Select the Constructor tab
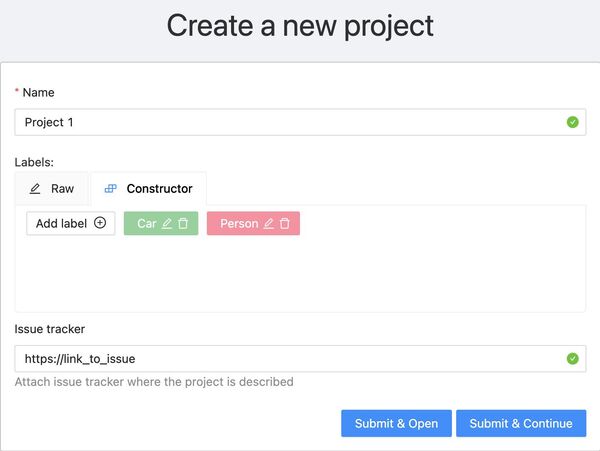 148,188
